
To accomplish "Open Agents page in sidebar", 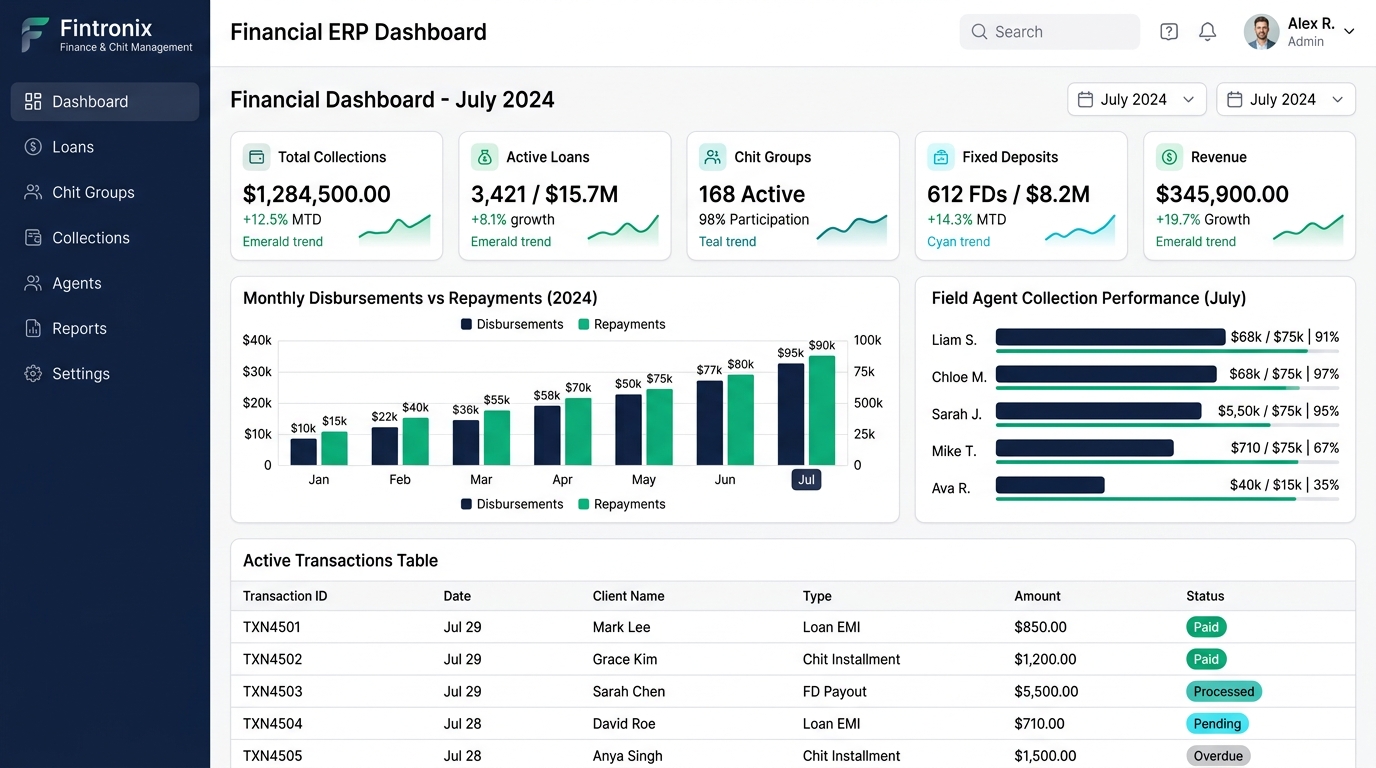I will click(105, 283).
